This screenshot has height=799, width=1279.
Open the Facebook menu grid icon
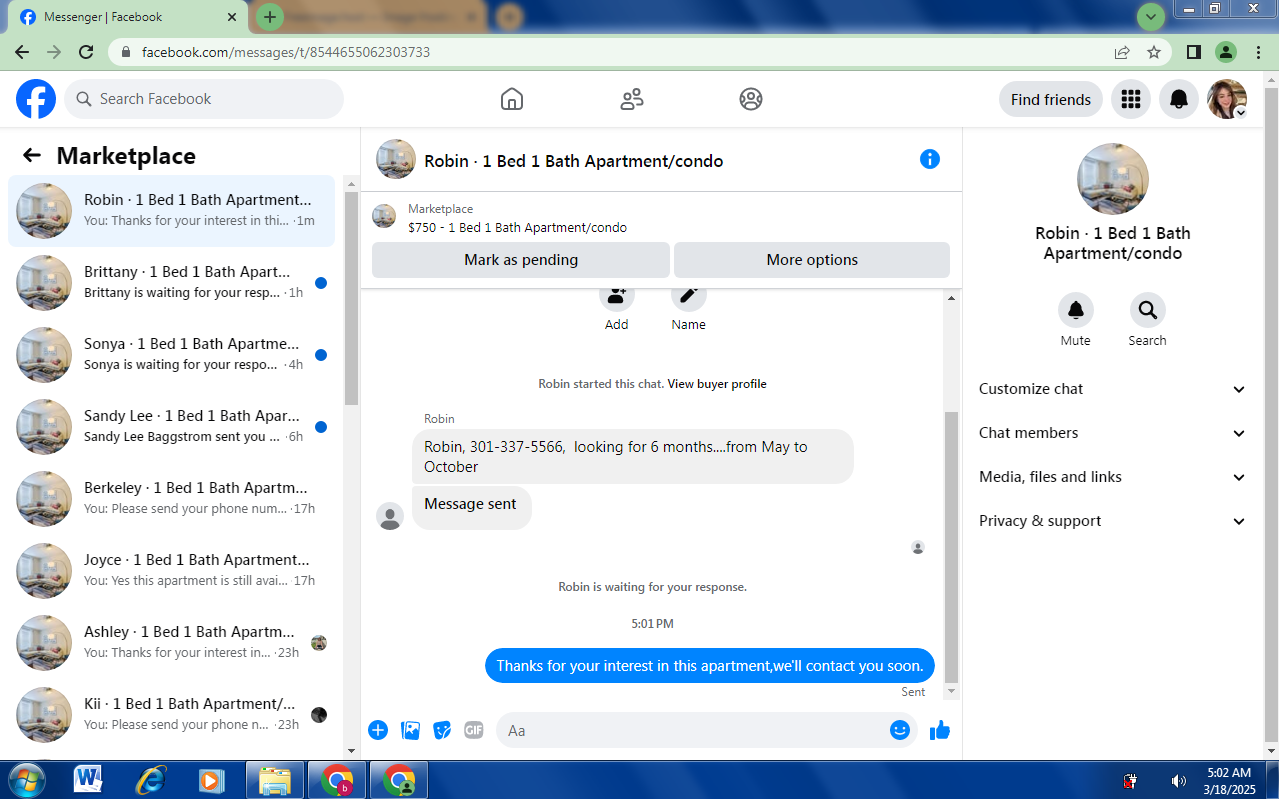click(x=1131, y=99)
